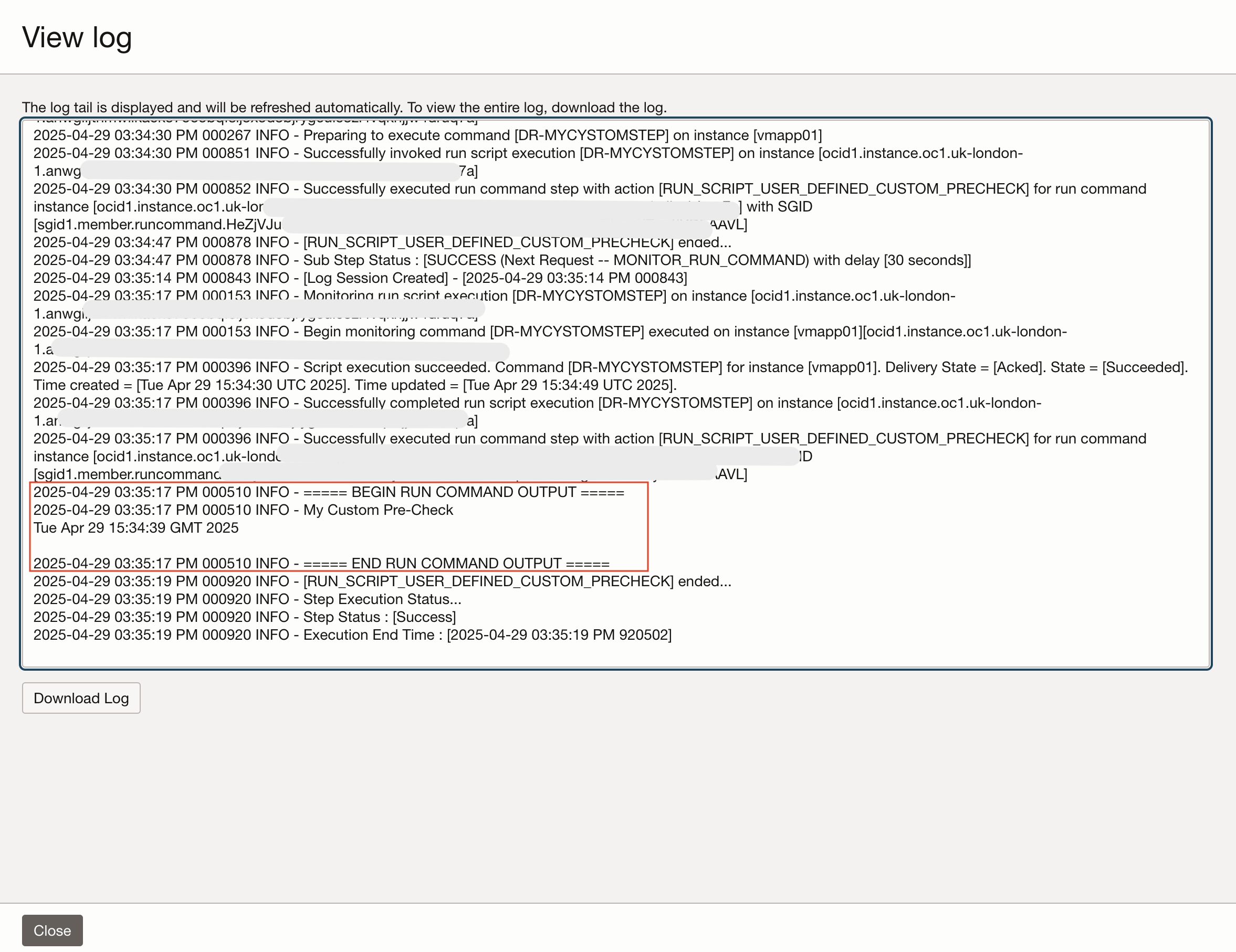The width and height of the screenshot is (1236, 952).
Task: Click the Close button
Action: click(x=52, y=930)
